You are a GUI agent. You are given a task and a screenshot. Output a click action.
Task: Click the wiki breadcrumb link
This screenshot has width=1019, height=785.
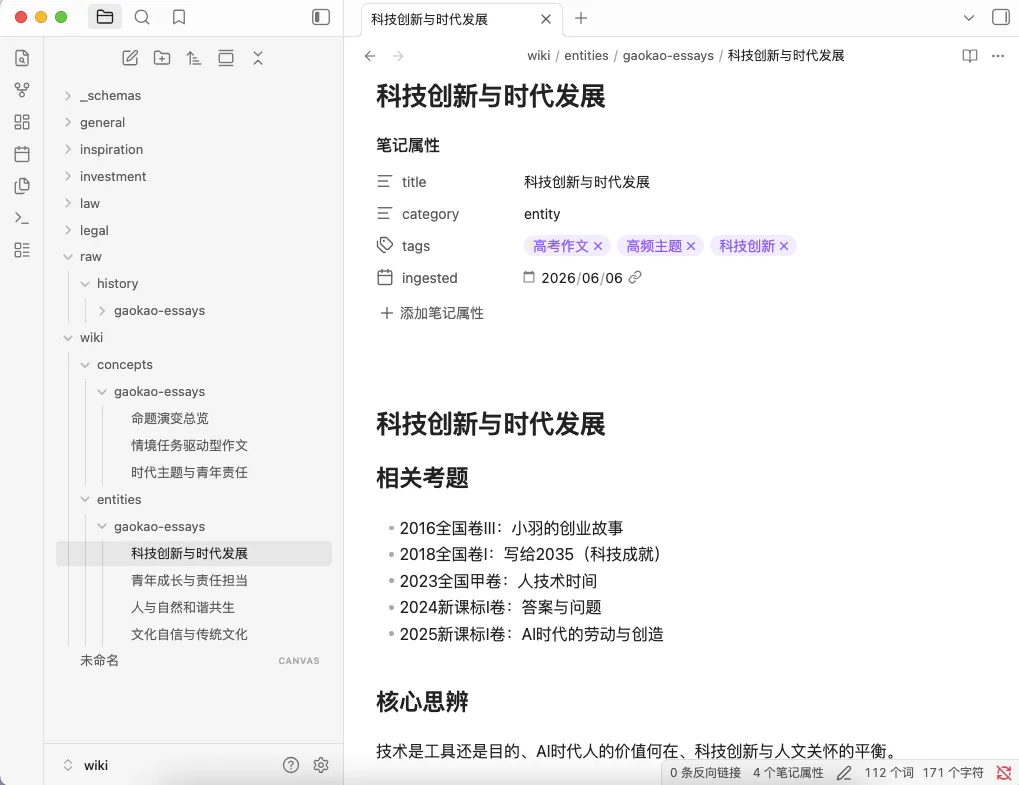click(x=539, y=56)
